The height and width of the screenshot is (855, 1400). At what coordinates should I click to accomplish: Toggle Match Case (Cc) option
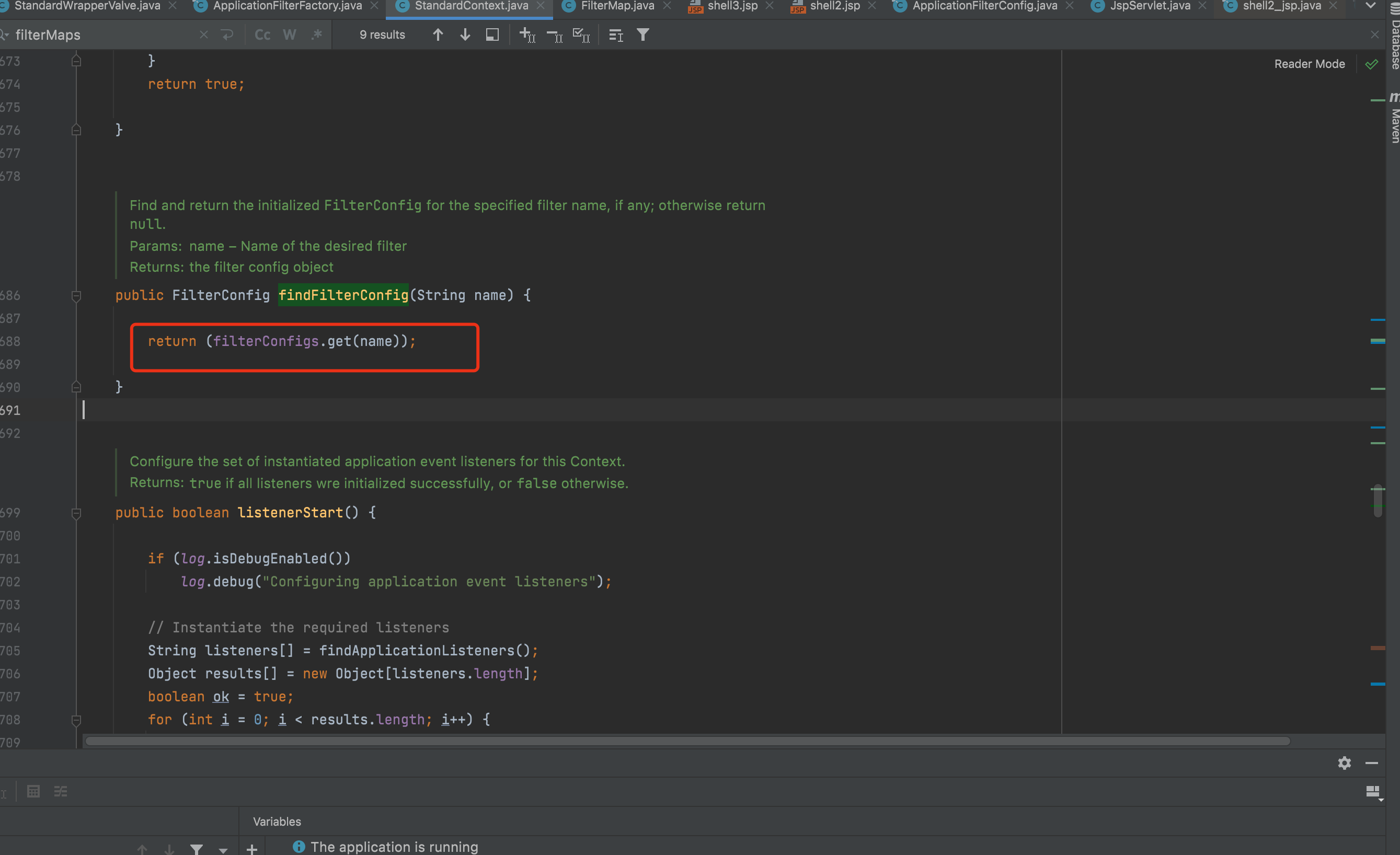coord(262,34)
